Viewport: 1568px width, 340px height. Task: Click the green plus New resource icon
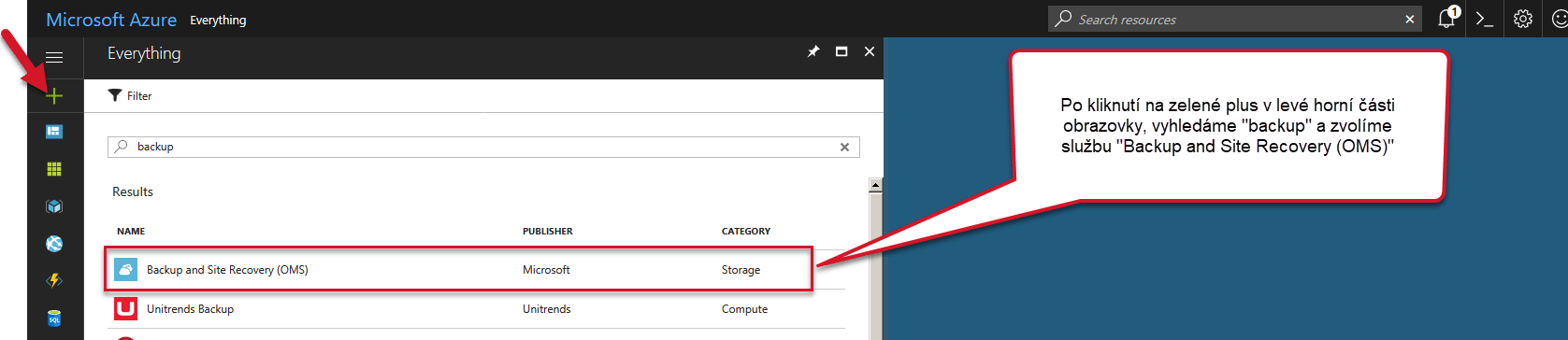coord(54,95)
